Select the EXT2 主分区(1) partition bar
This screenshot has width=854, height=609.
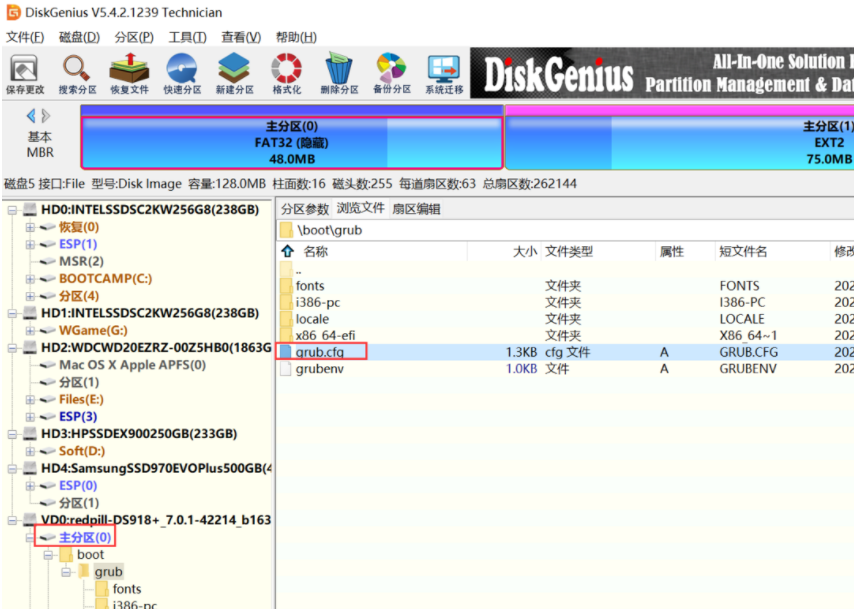680,143
